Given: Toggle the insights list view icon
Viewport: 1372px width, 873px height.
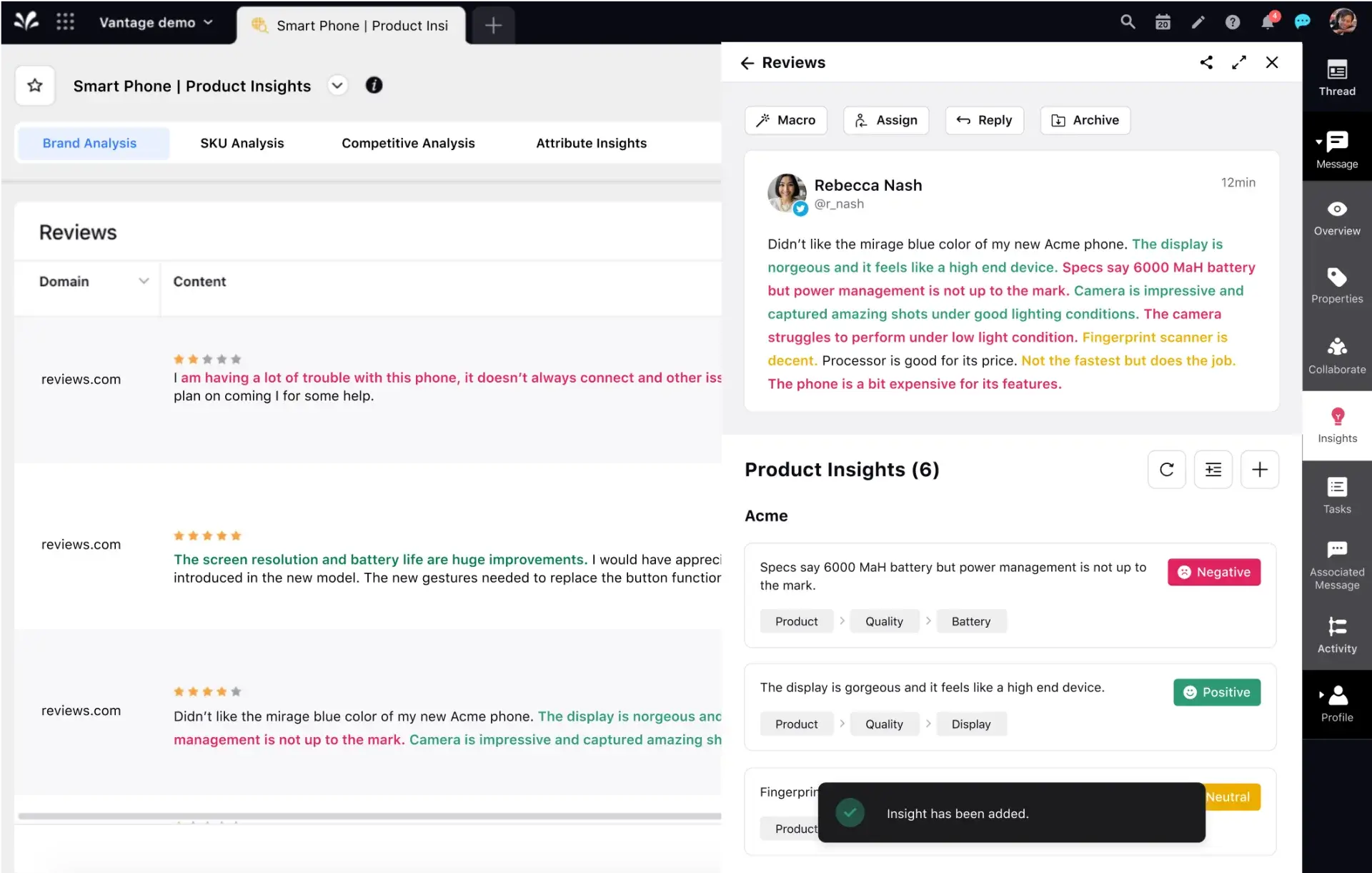Looking at the screenshot, I should click(1213, 470).
